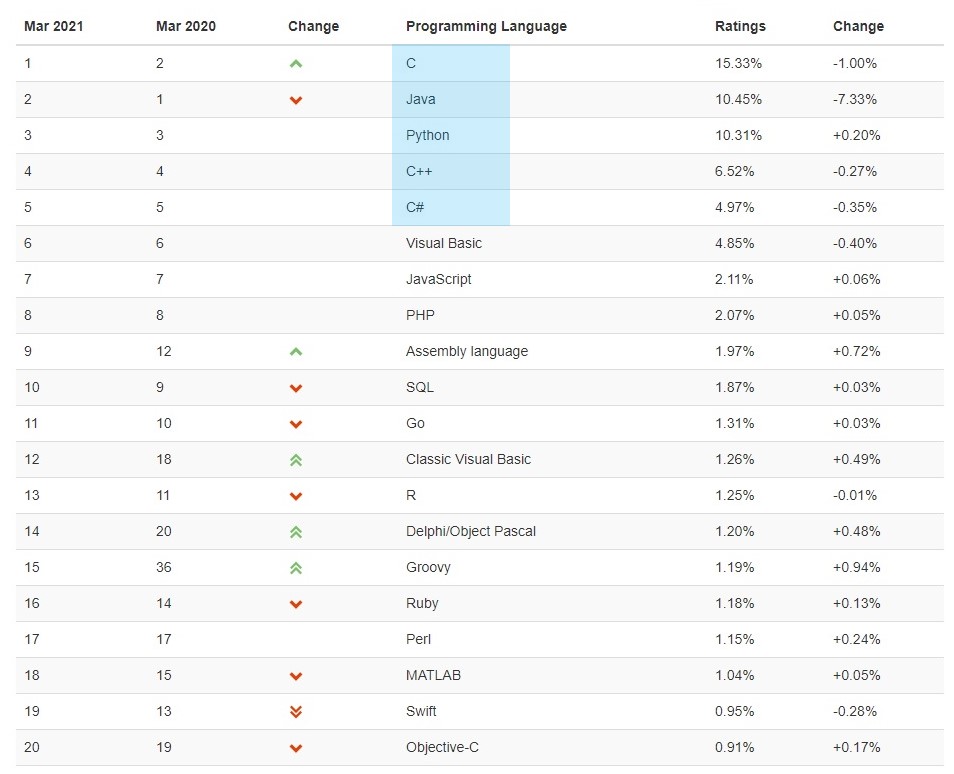The image size is (954, 774).
Task: Click double green arrow for Delphi/Object Pascal
Action: [x=296, y=532]
